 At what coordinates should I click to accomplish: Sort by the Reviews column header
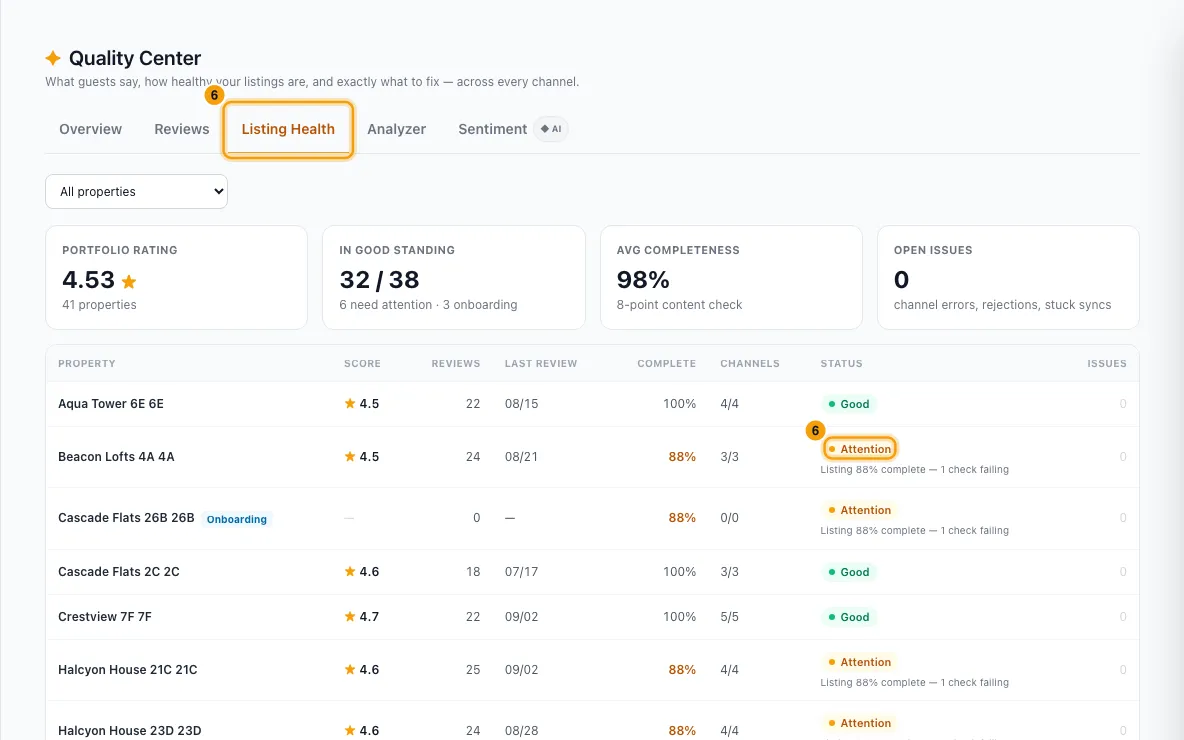click(455, 363)
